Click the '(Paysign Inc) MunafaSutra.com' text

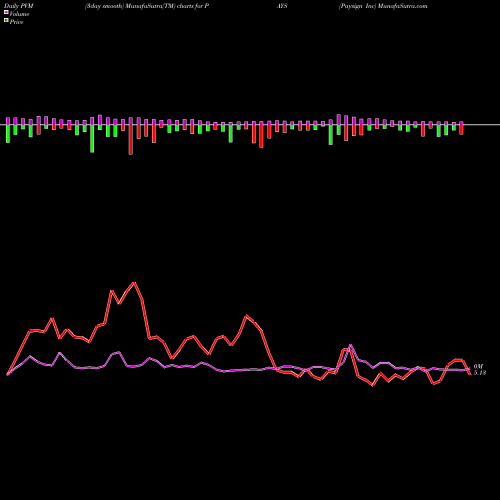pyautogui.click(x=383, y=6)
